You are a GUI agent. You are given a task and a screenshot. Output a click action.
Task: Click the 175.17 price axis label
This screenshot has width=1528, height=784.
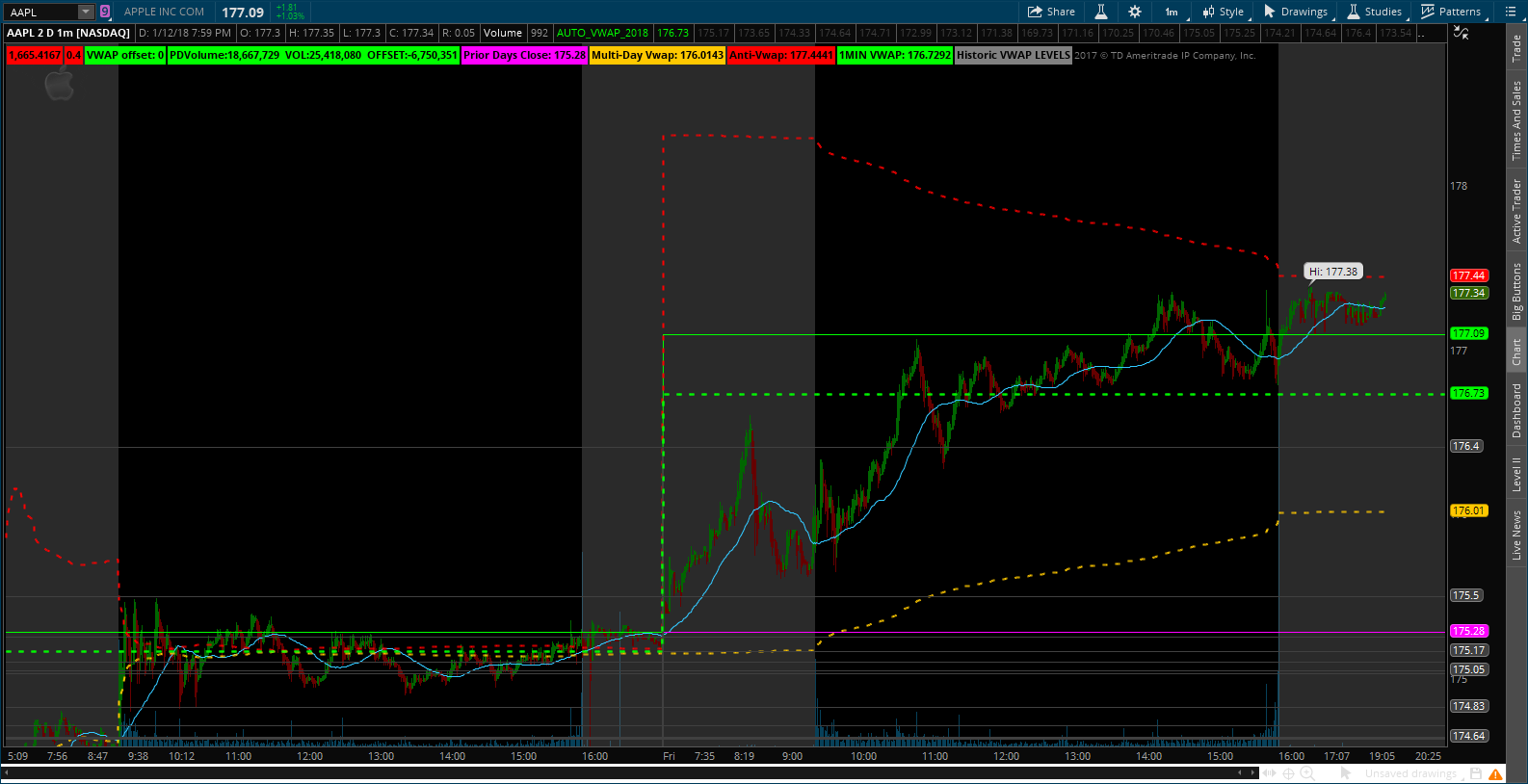[x=1469, y=650]
